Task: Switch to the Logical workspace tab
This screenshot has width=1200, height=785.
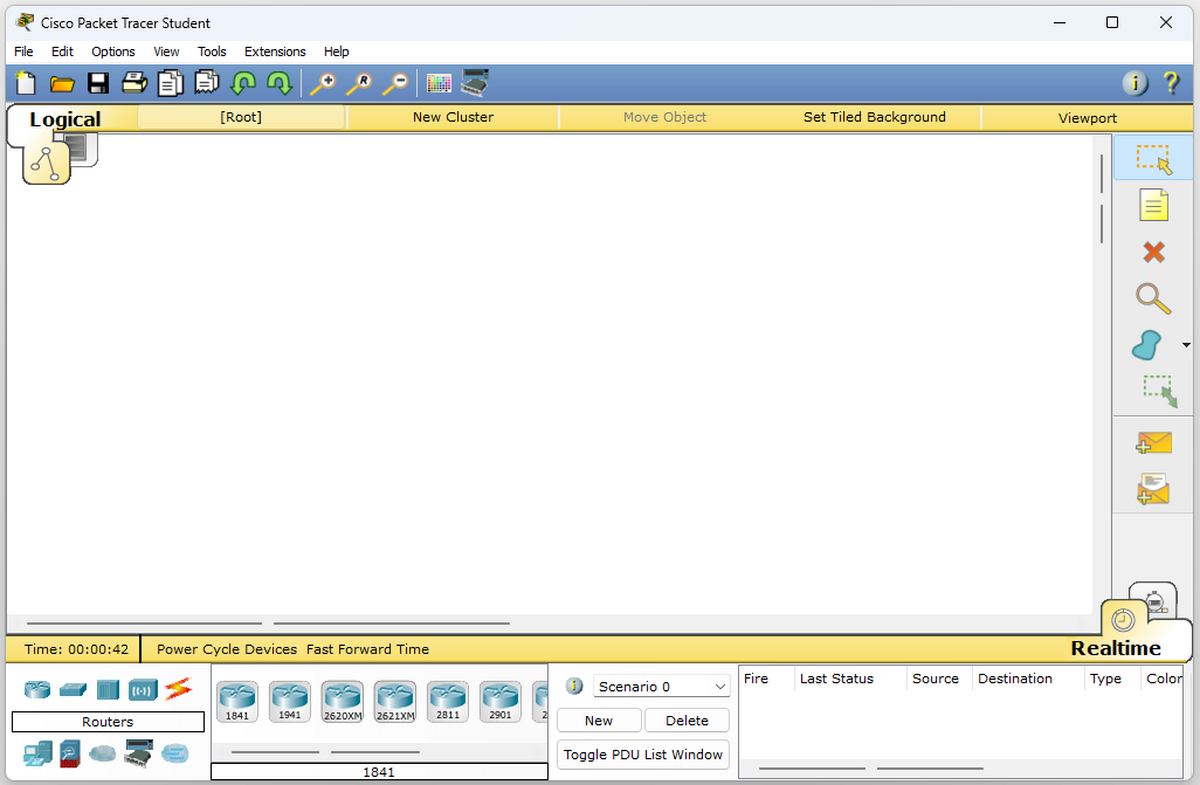Action: [65, 120]
